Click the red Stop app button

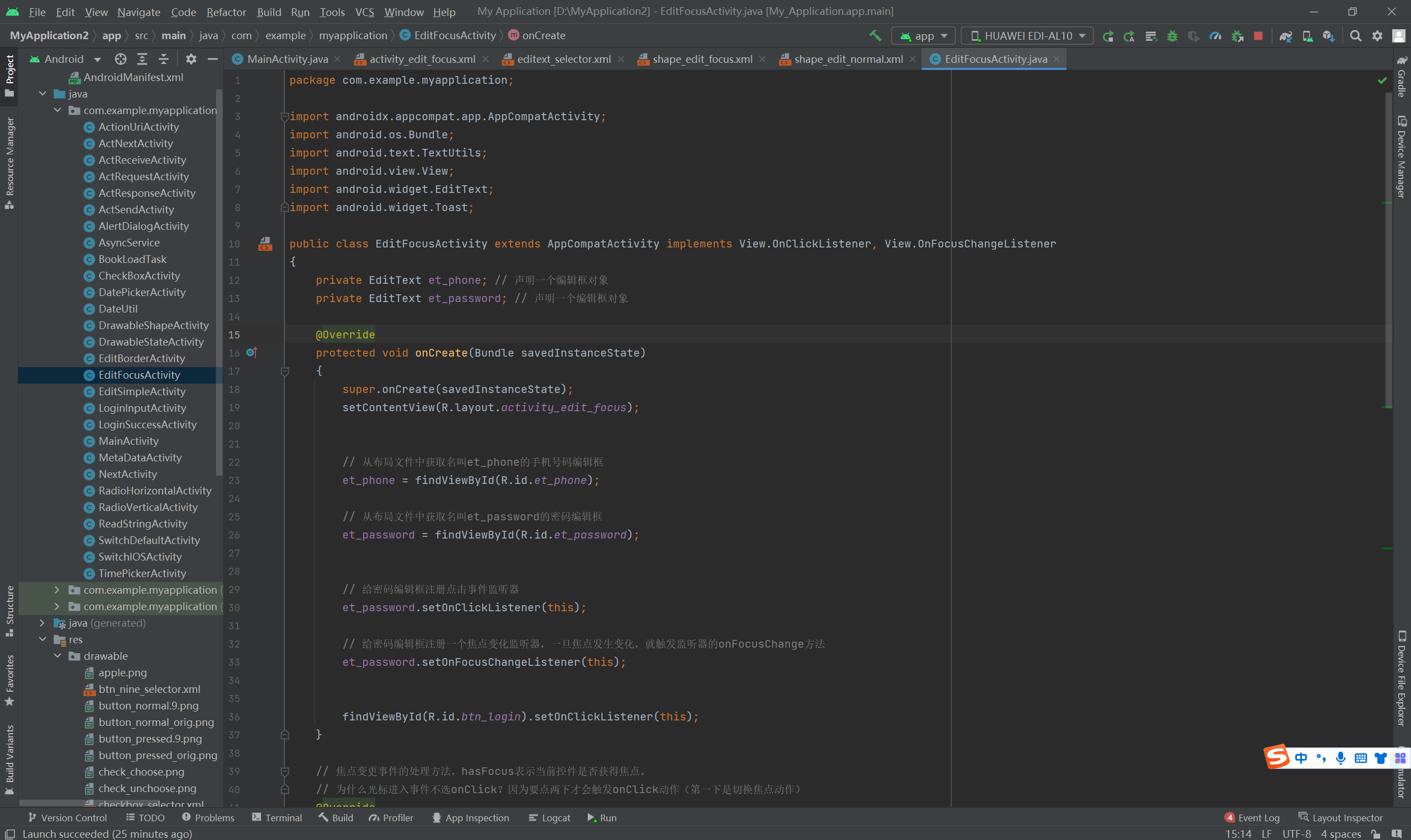click(1258, 36)
